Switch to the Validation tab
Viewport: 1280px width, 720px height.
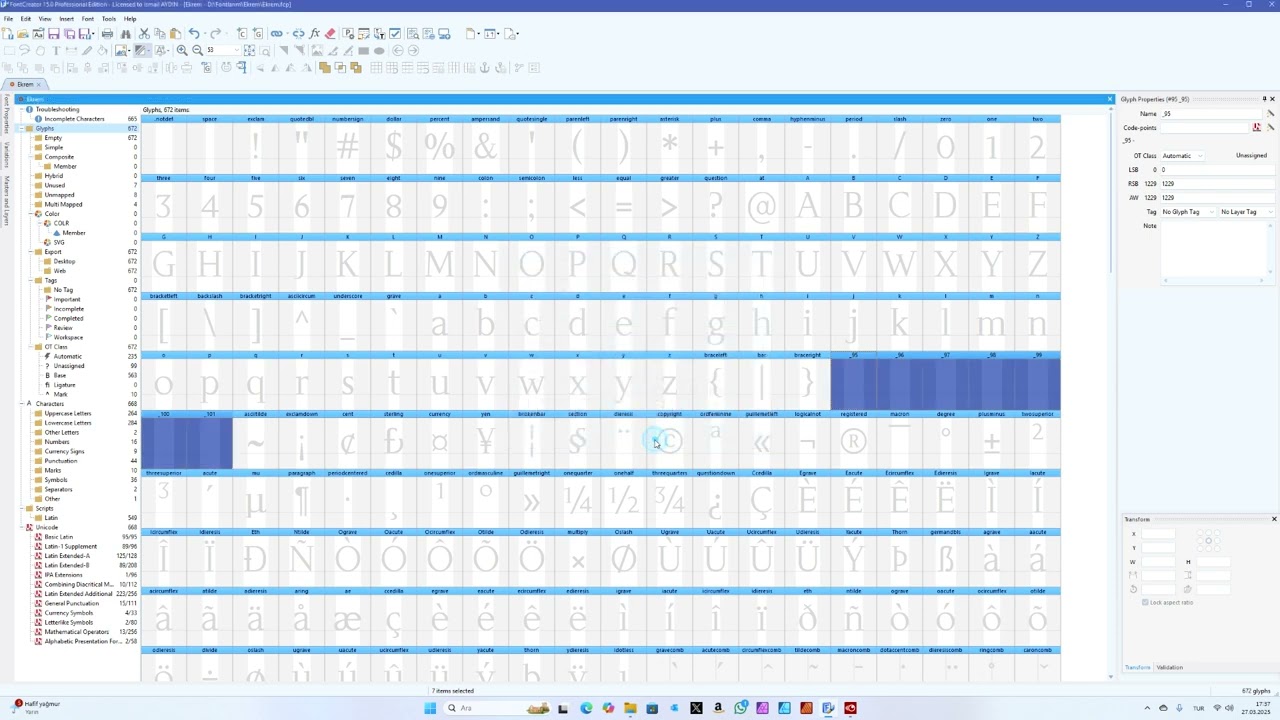tap(1169, 667)
